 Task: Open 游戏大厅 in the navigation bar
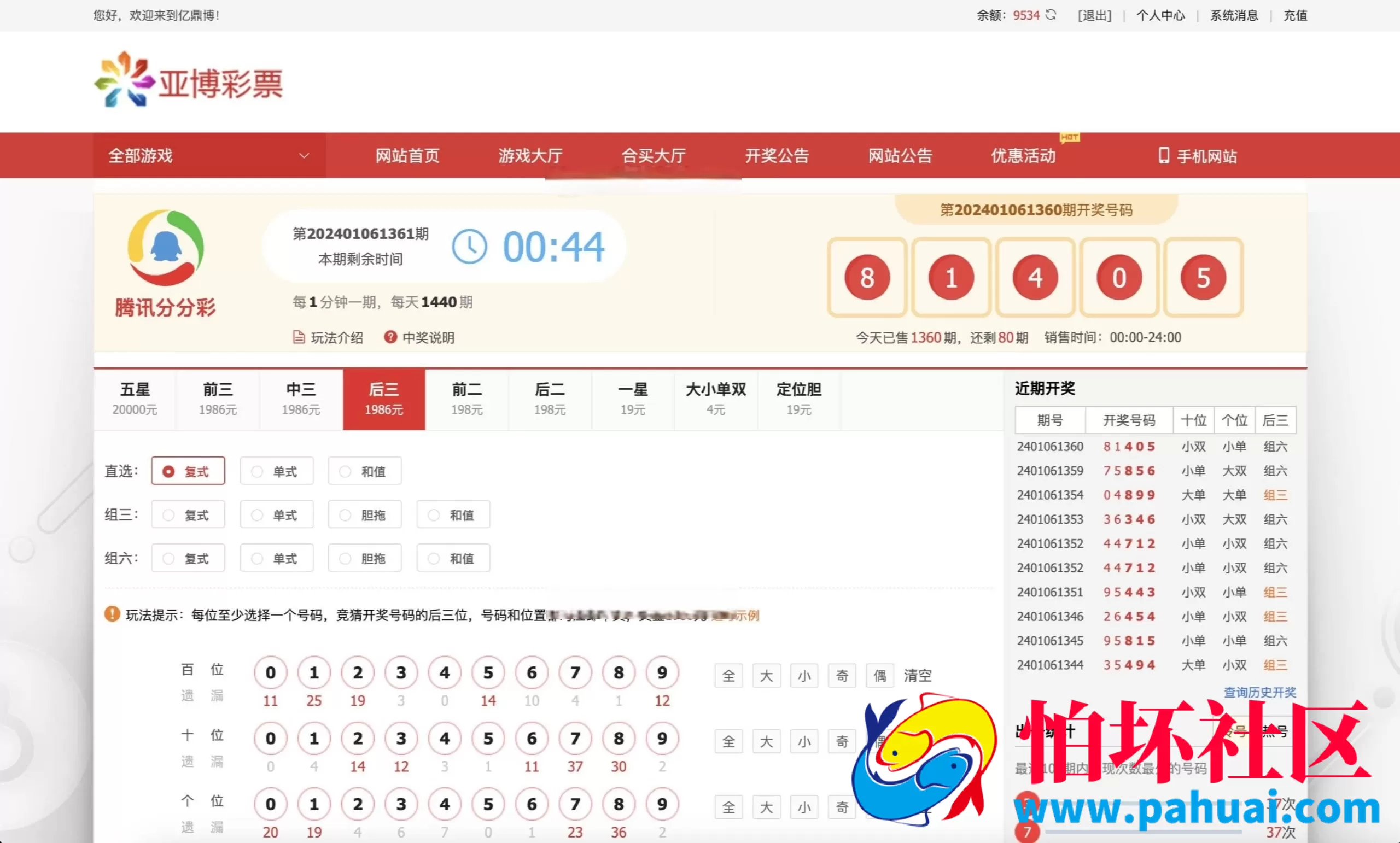pos(530,156)
